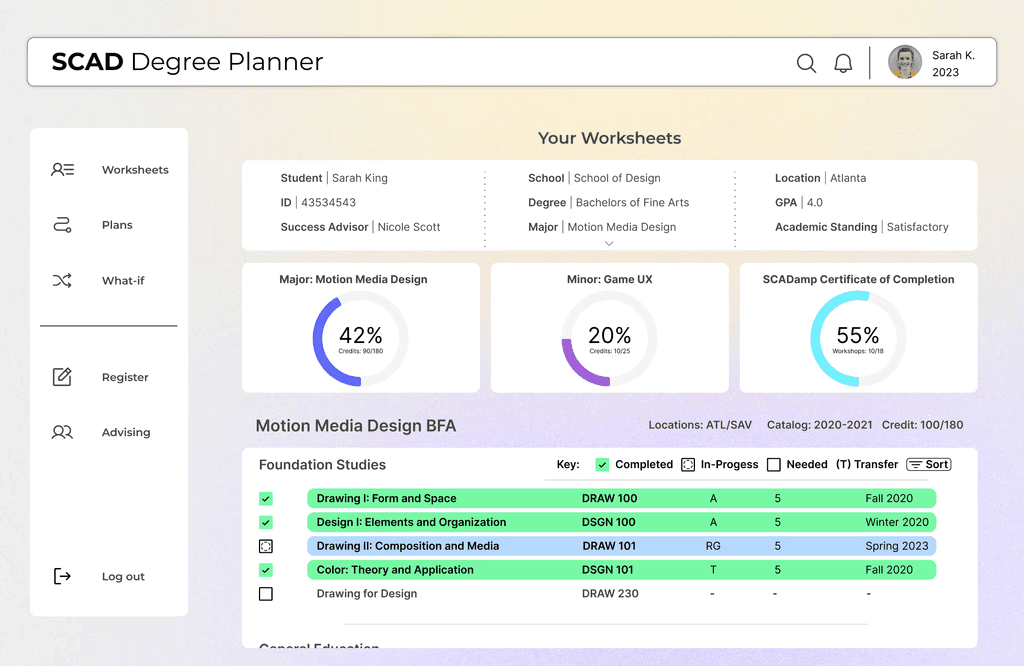Click course code DRAW 101

pos(609,546)
